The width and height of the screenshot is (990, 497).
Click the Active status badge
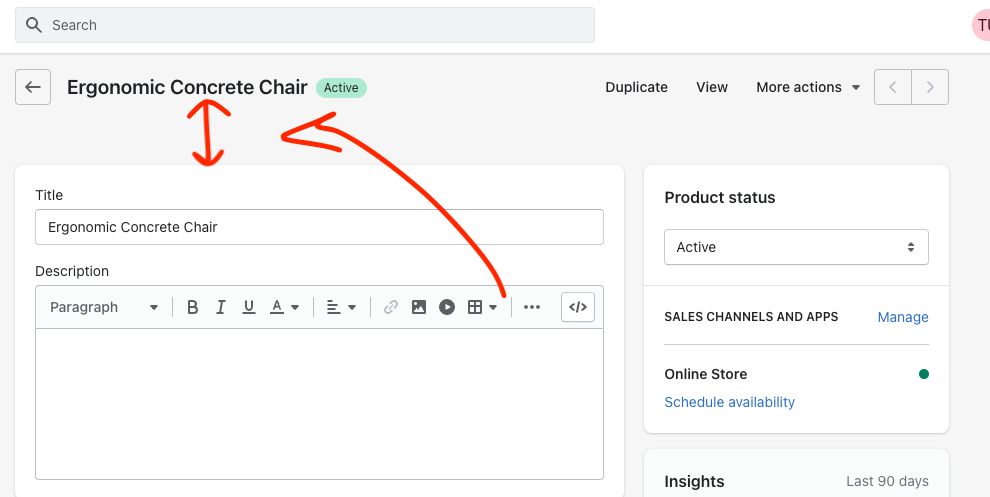click(342, 88)
